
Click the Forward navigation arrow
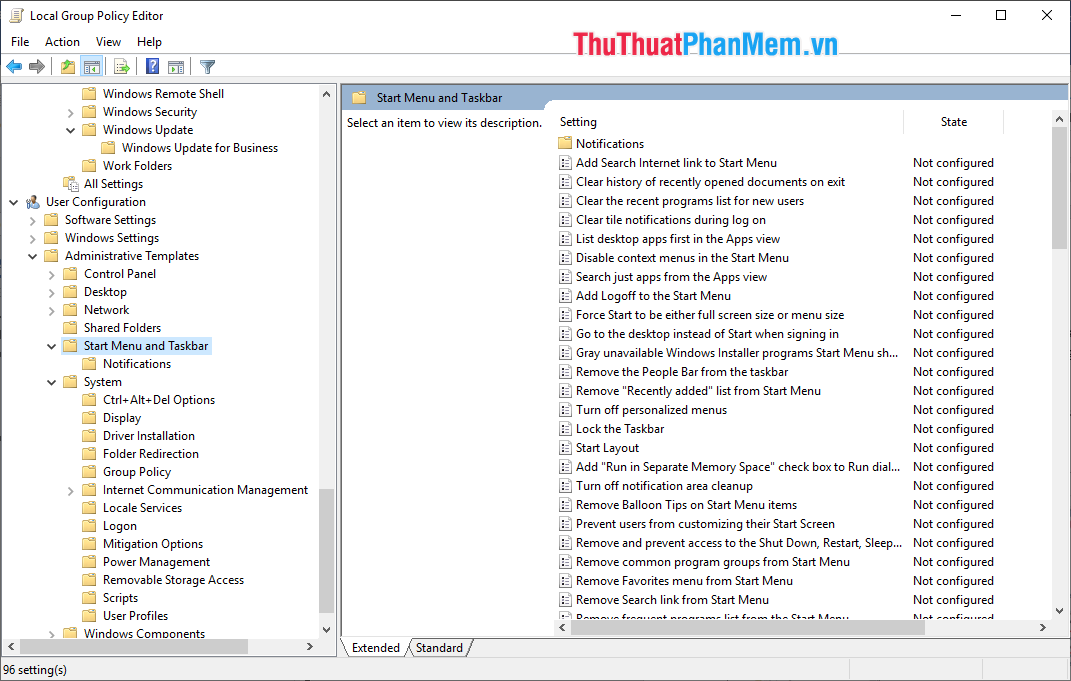[x=37, y=66]
